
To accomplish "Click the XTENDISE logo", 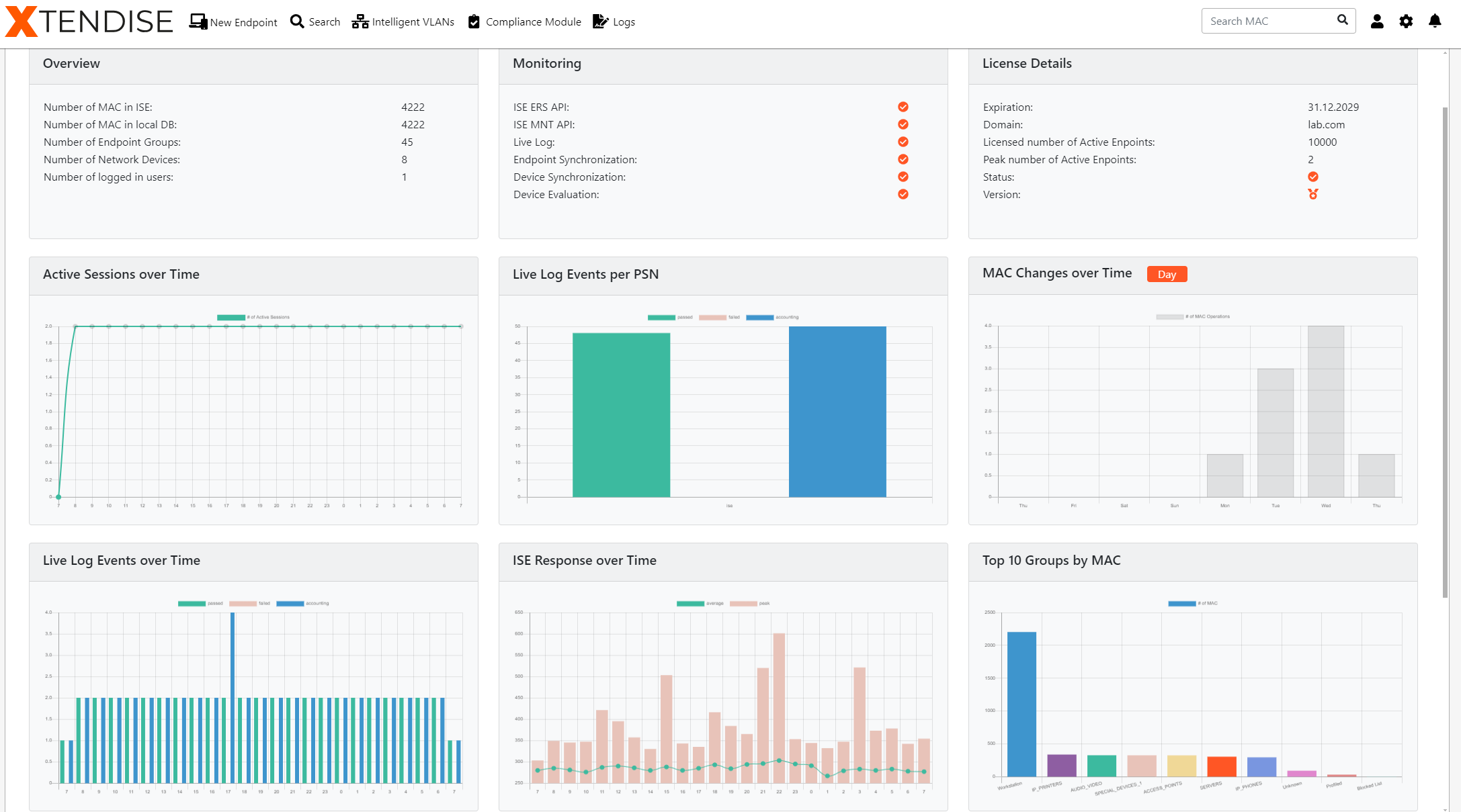I will pyautogui.click(x=89, y=21).
